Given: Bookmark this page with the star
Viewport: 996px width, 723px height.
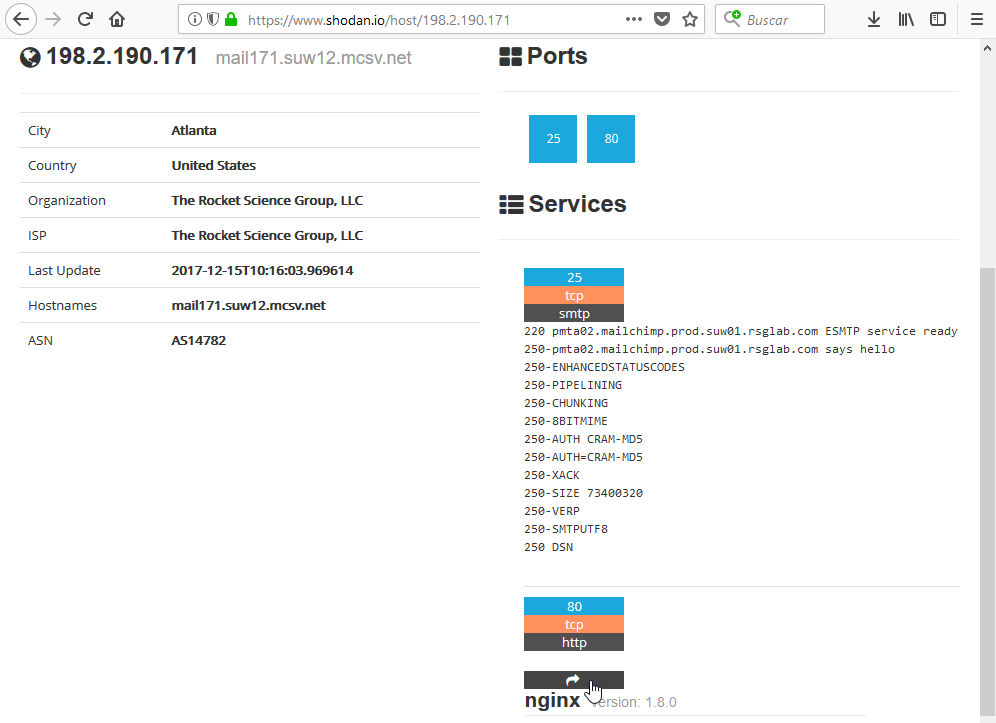Looking at the screenshot, I should pos(689,19).
